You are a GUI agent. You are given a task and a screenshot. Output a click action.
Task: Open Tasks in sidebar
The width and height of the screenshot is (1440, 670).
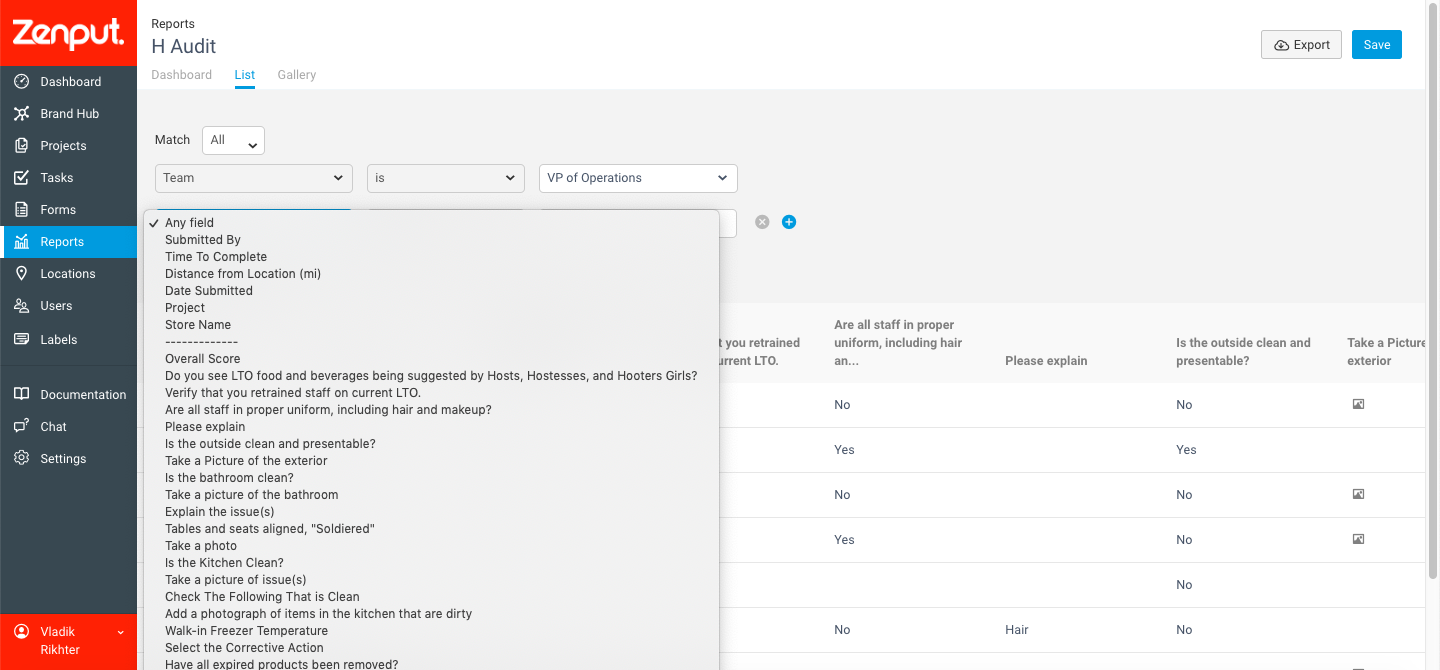68,178
